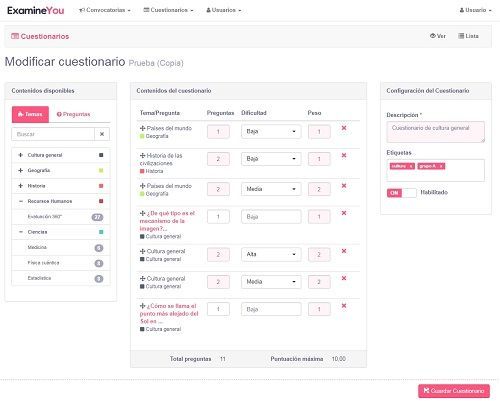
Task: Open difficulty dropdown for first Países del mundo row
Action: [271, 131]
